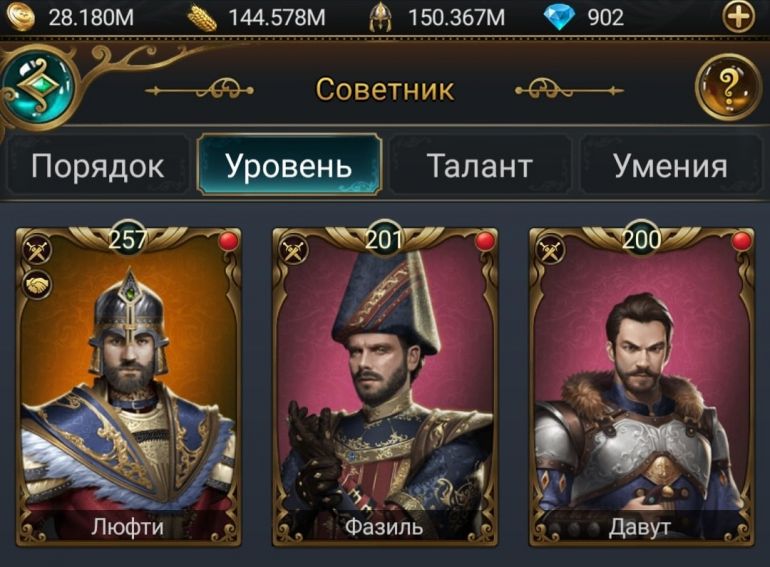Open the question mark help icon
Screen dimensions: 770x567
728,87
